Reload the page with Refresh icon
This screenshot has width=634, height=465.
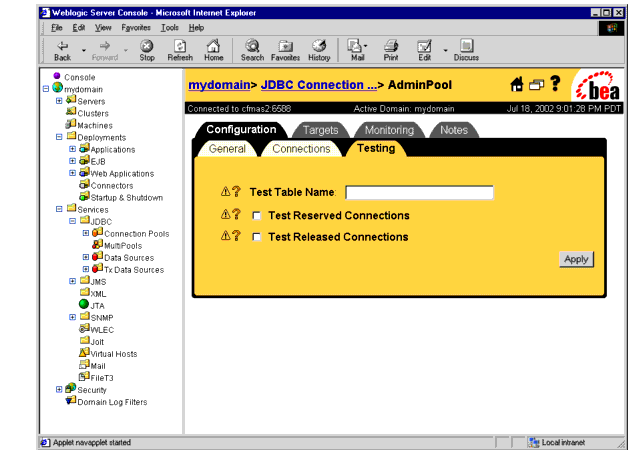180,51
